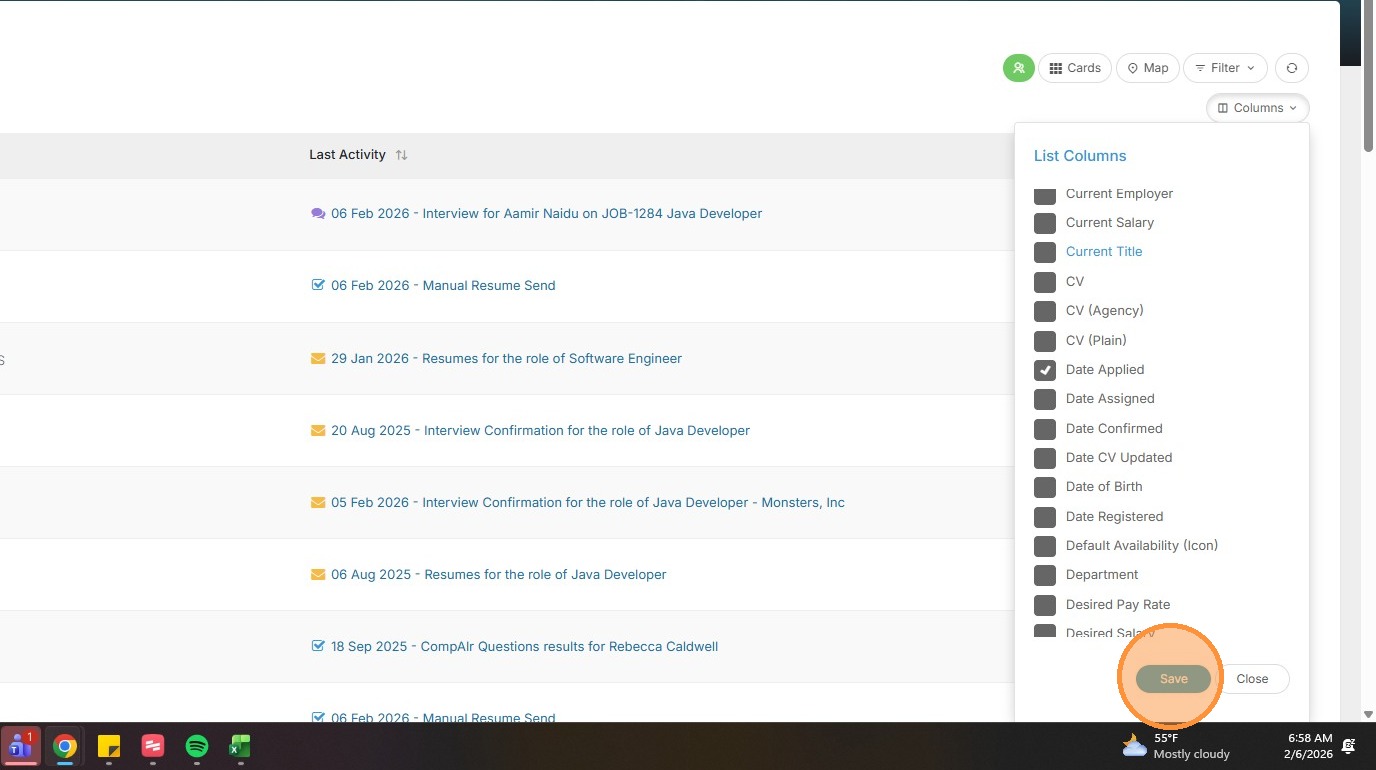
Task: Switch to Cards view
Action: (1075, 68)
